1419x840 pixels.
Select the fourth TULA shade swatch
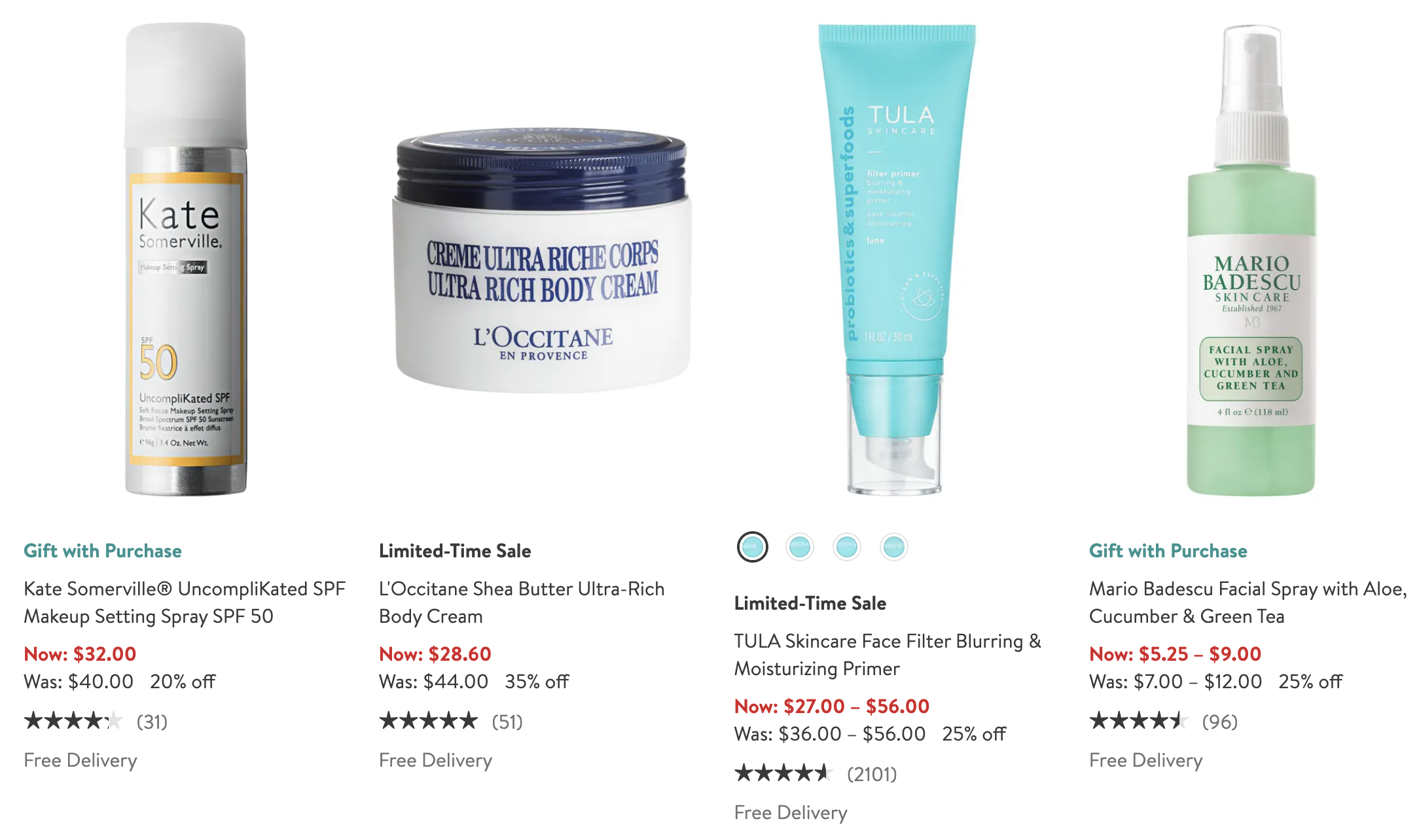coord(893,547)
